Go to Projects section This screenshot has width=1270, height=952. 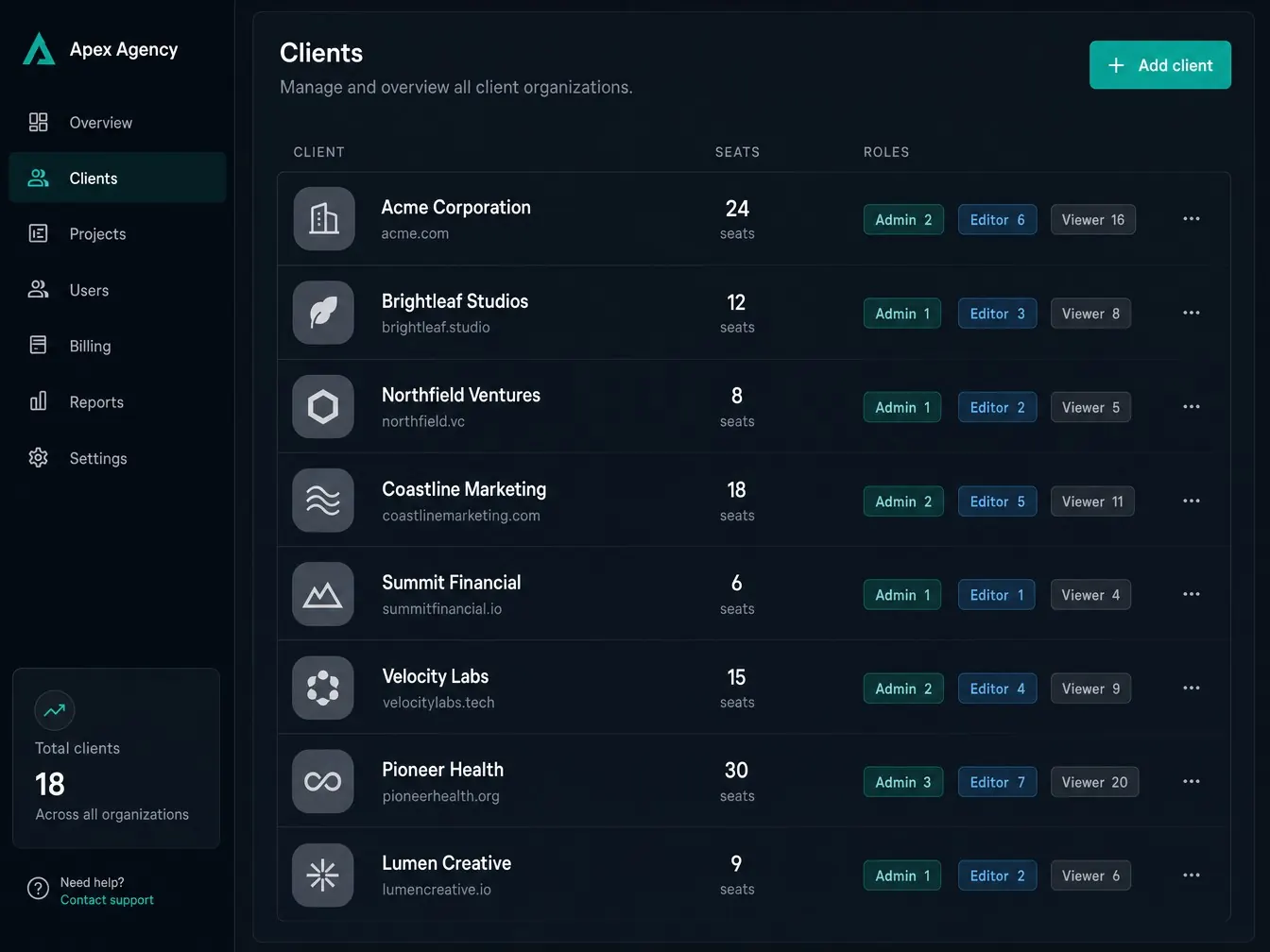(117, 234)
